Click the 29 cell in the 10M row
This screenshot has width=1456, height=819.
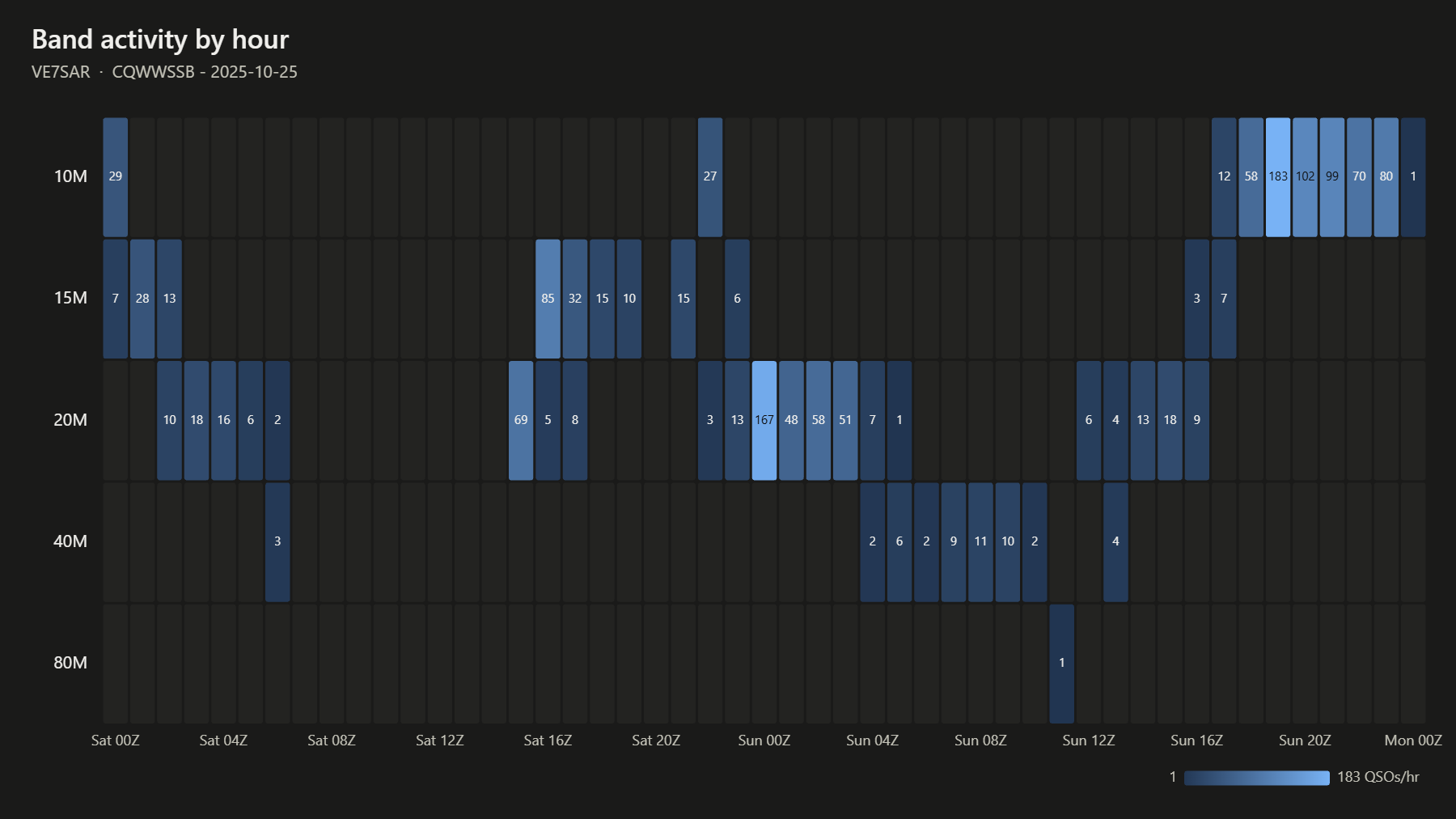click(116, 177)
